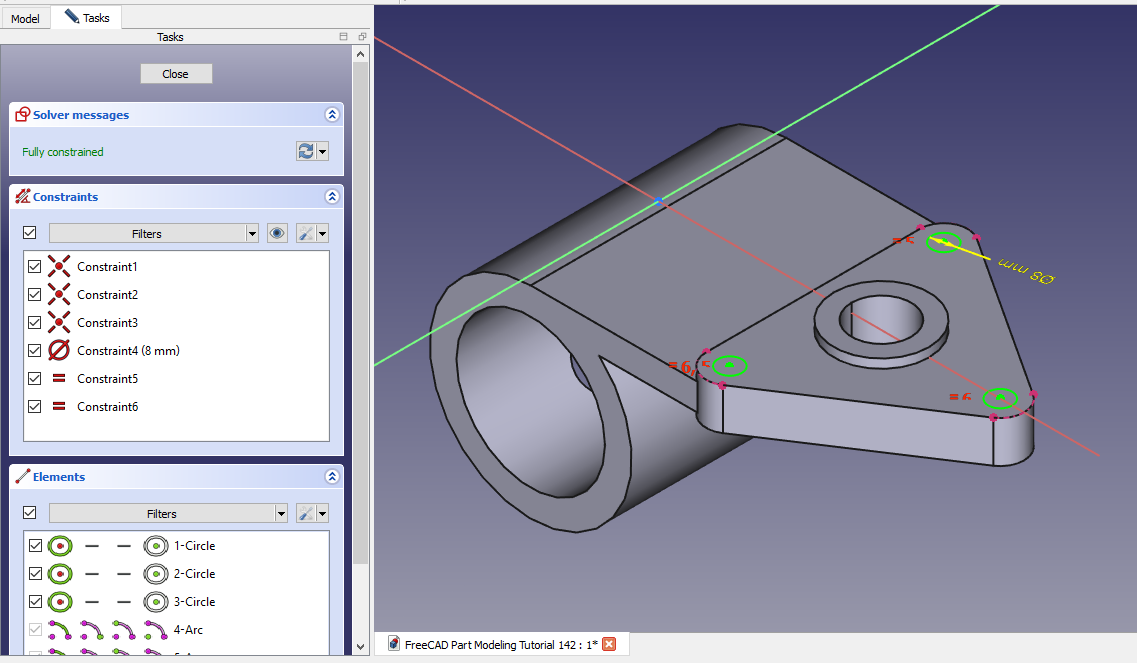
Task: Click the Tasks panel vertical scrollbar
Action: [x=361, y=300]
